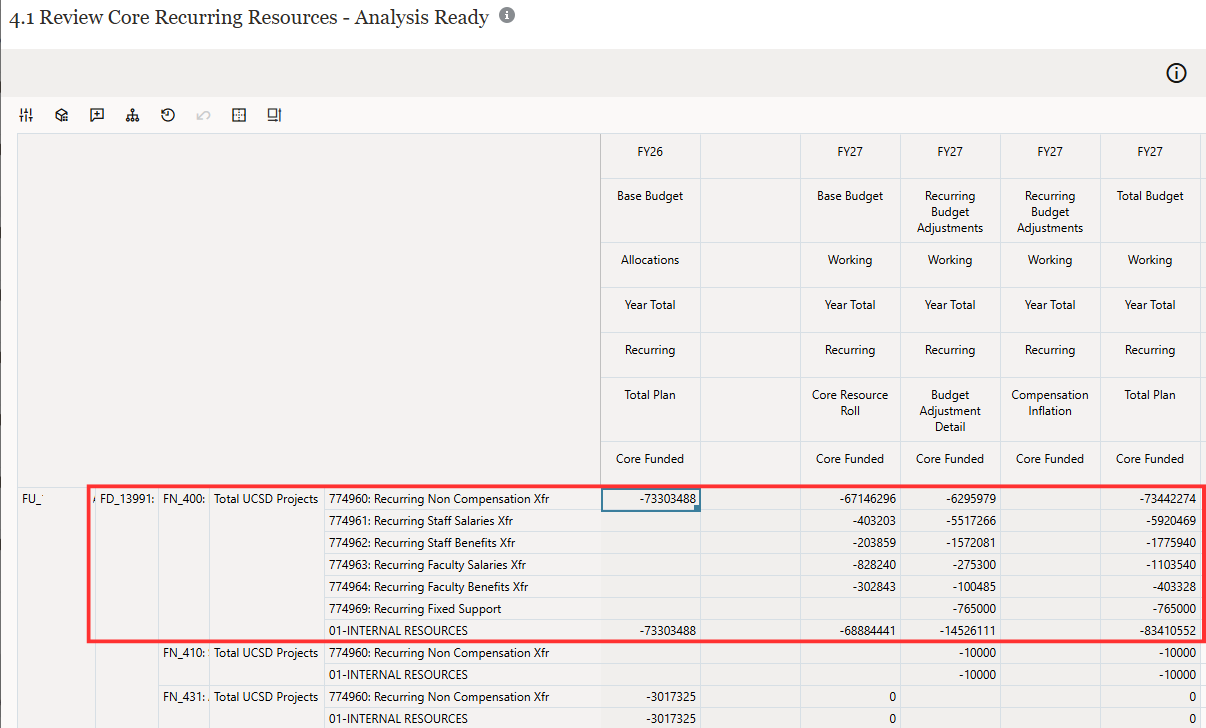Viewport: 1206px width, 728px height.
Task: Click cell value -403328
Action: coord(1150,587)
